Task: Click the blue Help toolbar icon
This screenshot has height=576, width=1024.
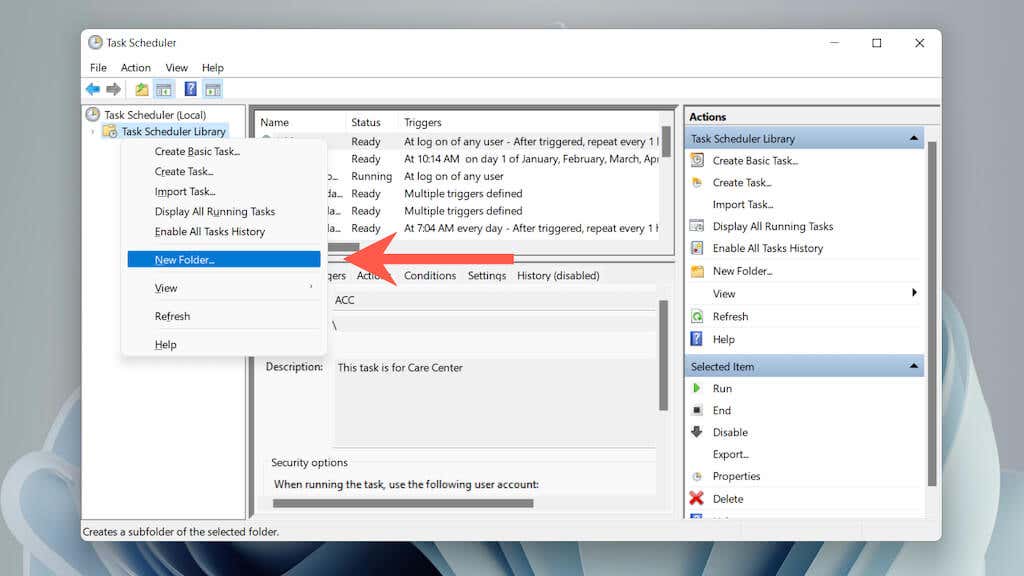Action: pos(190,89)
